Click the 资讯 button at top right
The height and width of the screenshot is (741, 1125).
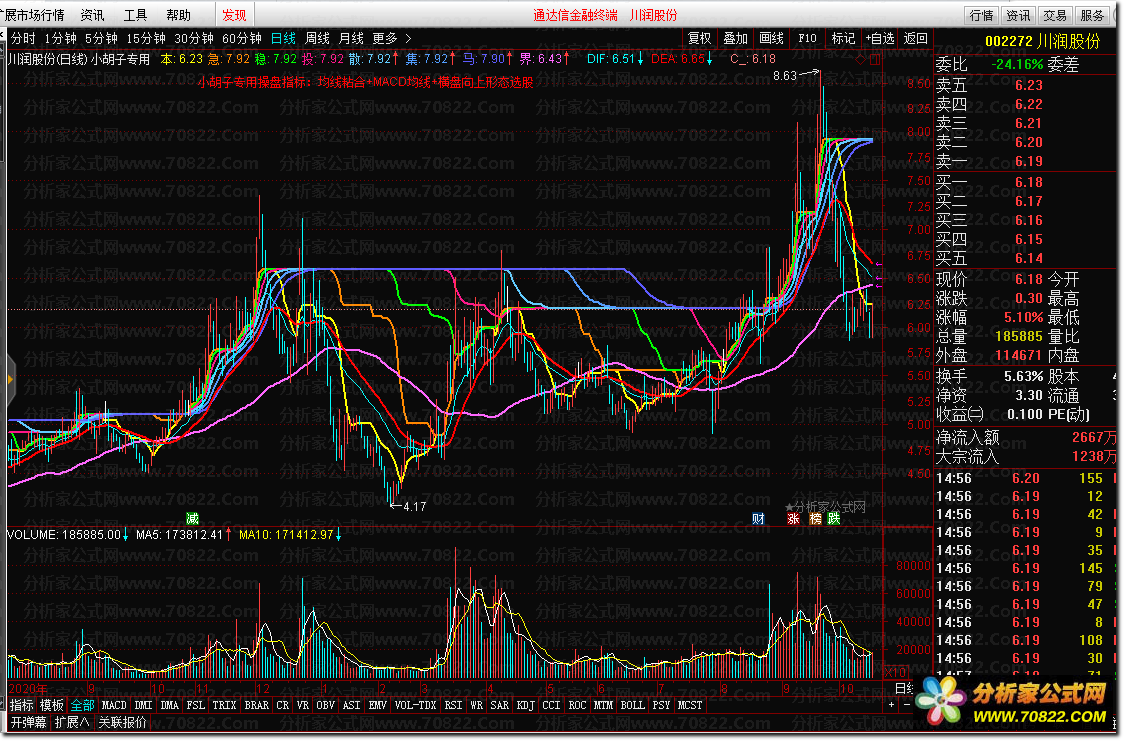point(1018,15)
